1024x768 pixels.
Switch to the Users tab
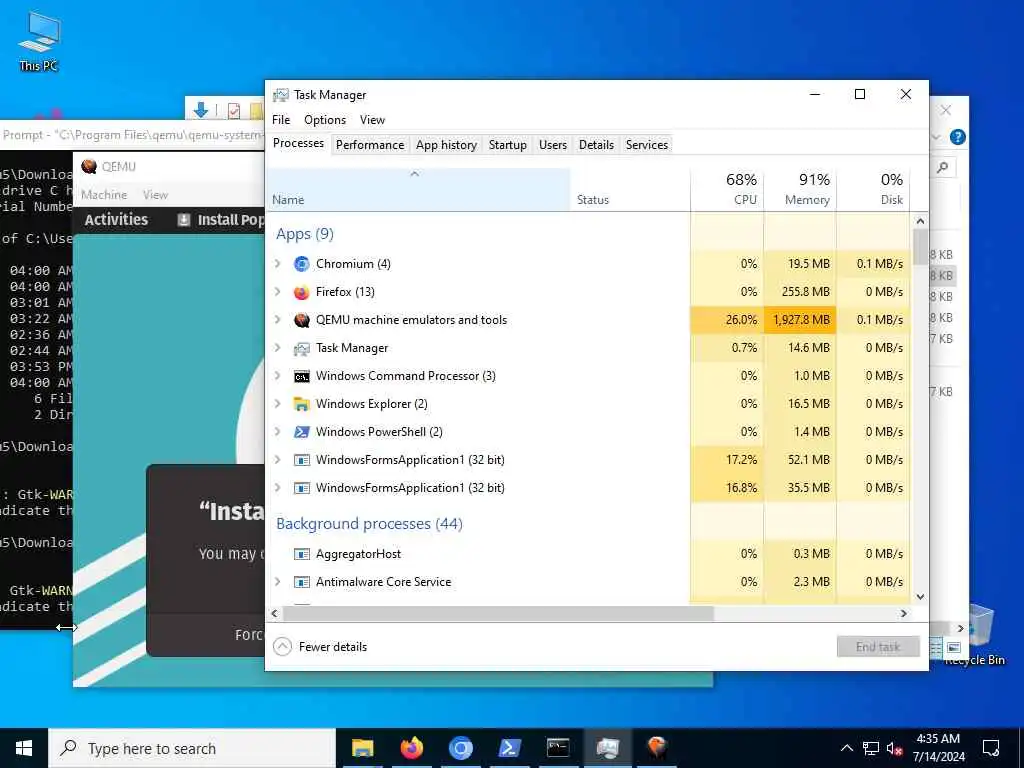click(552, 145)
